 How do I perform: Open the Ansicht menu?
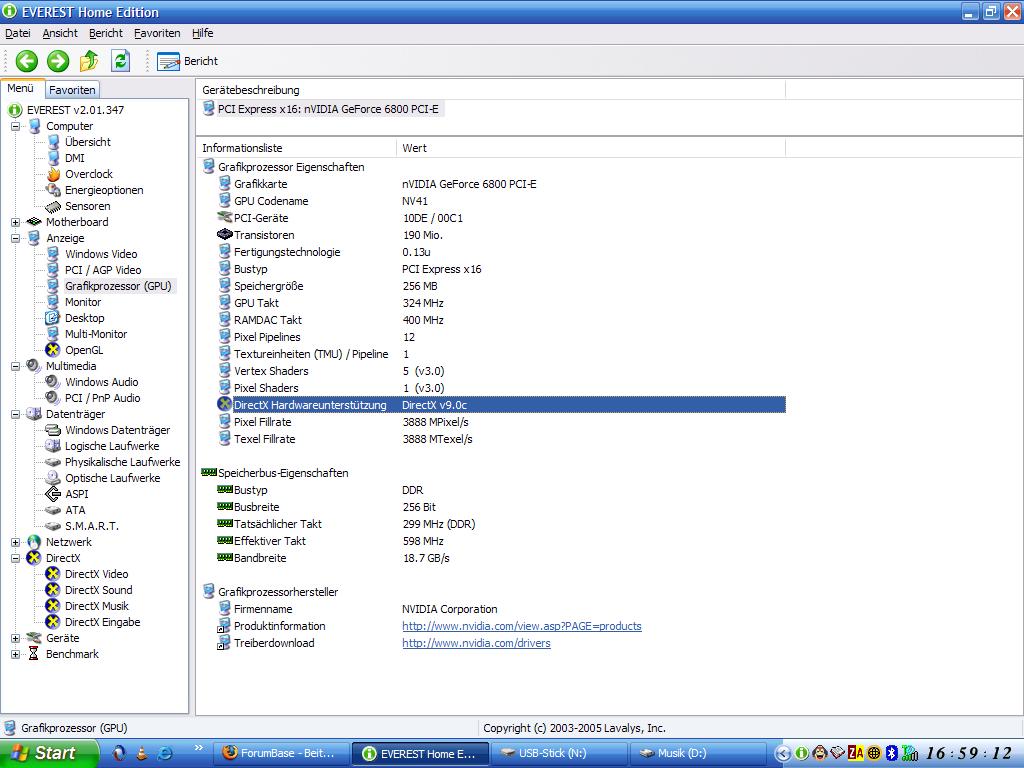pos(60,33)
